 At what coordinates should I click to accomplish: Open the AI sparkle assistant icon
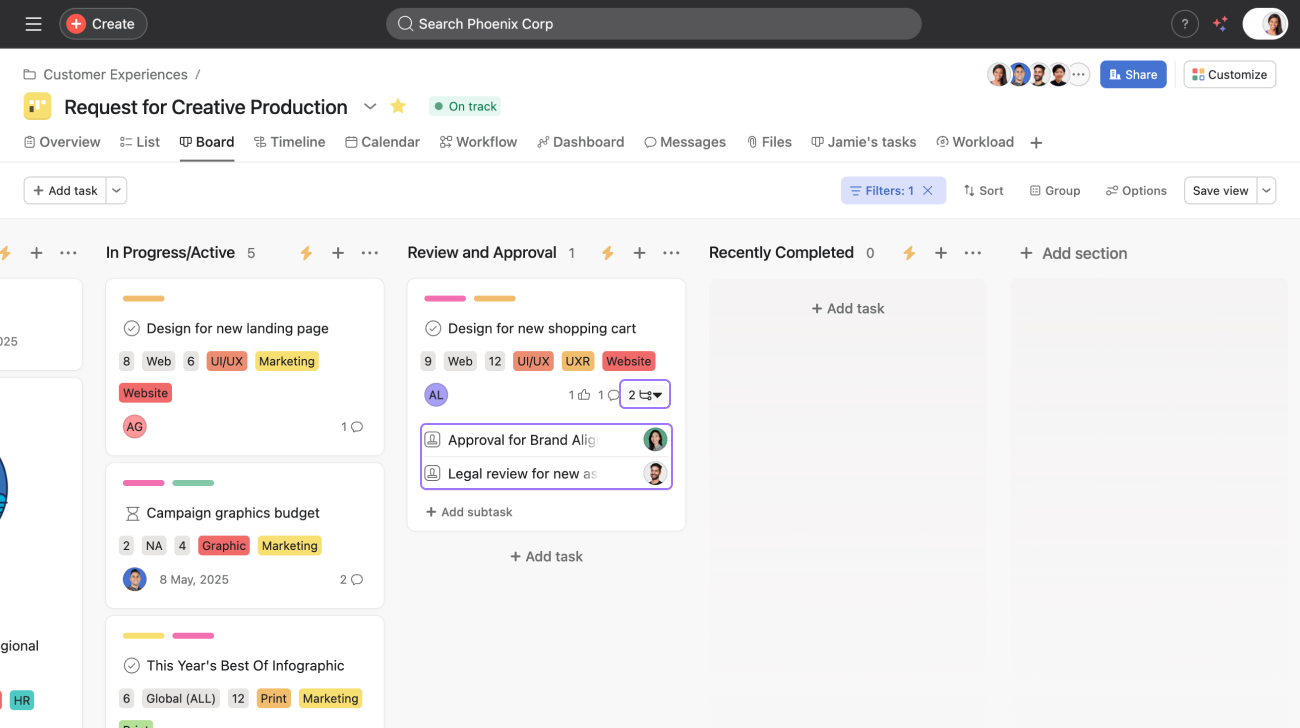(1220, 24)
